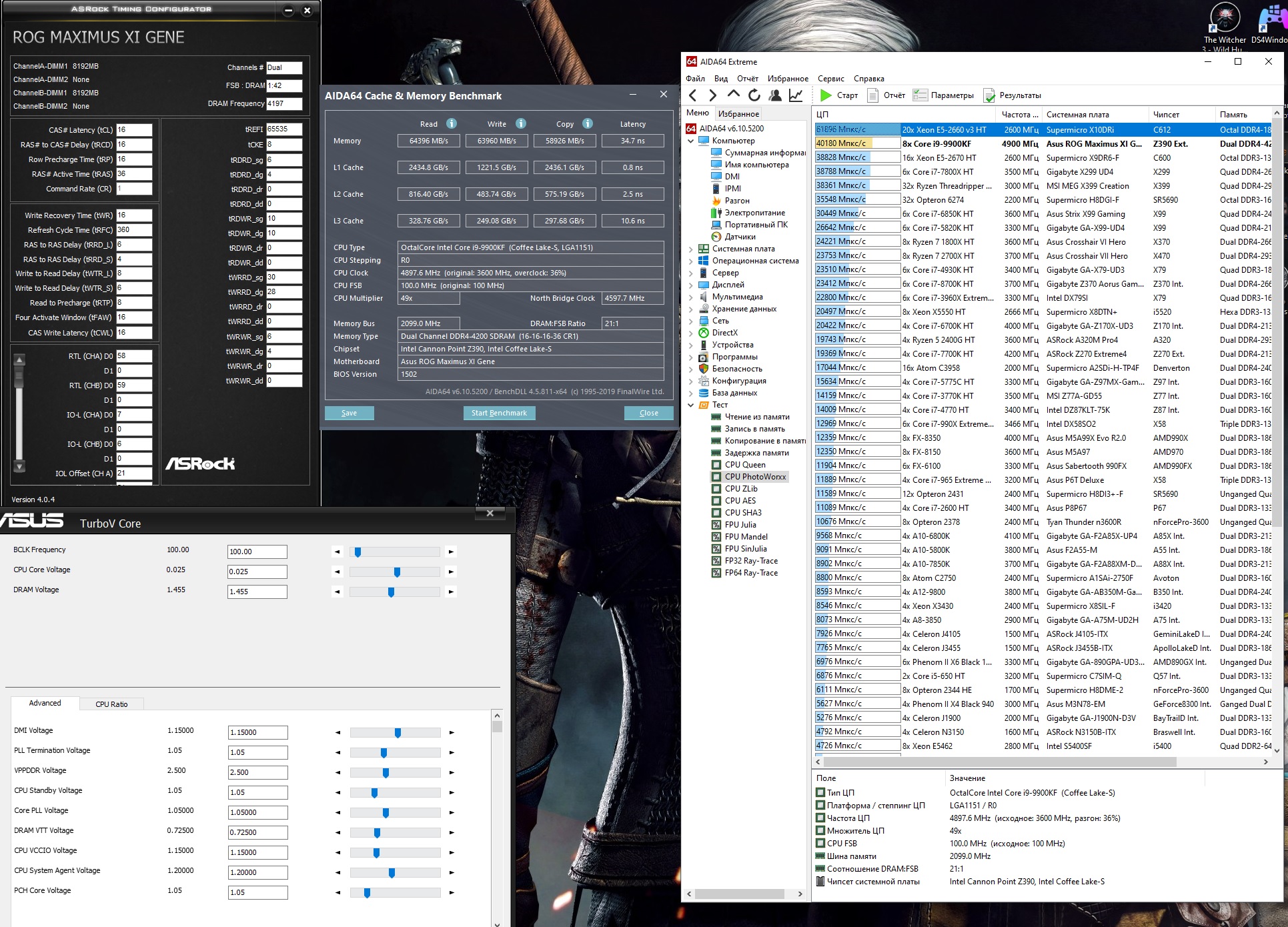This screenshot has width=1288, height=927.
Task: Collapse the Тест tree node
Action: point(690,405)
